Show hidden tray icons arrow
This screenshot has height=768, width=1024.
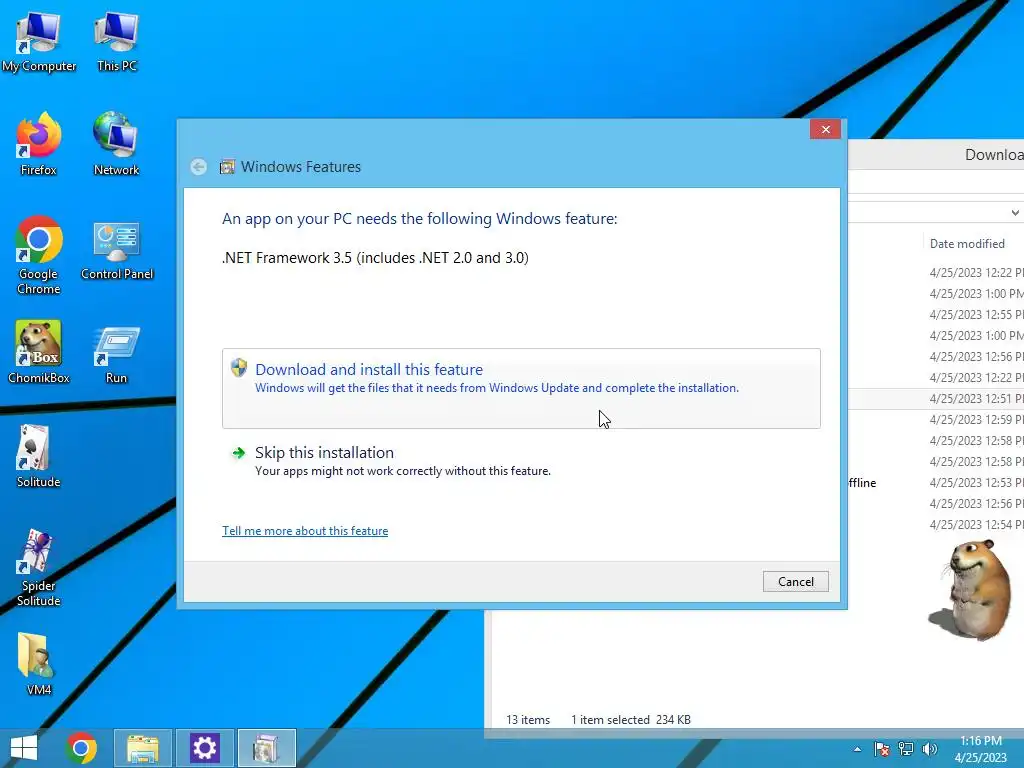[x=857, y=749]
